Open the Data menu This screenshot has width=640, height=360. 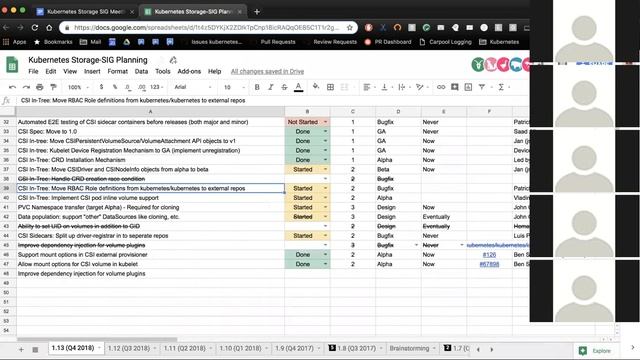[x=141, y=71]
